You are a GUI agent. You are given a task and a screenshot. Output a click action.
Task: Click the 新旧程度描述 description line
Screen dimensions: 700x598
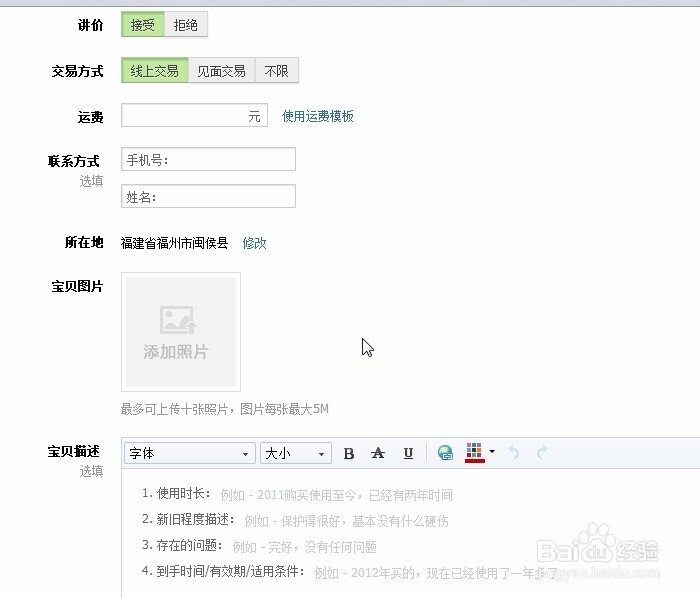295,520
